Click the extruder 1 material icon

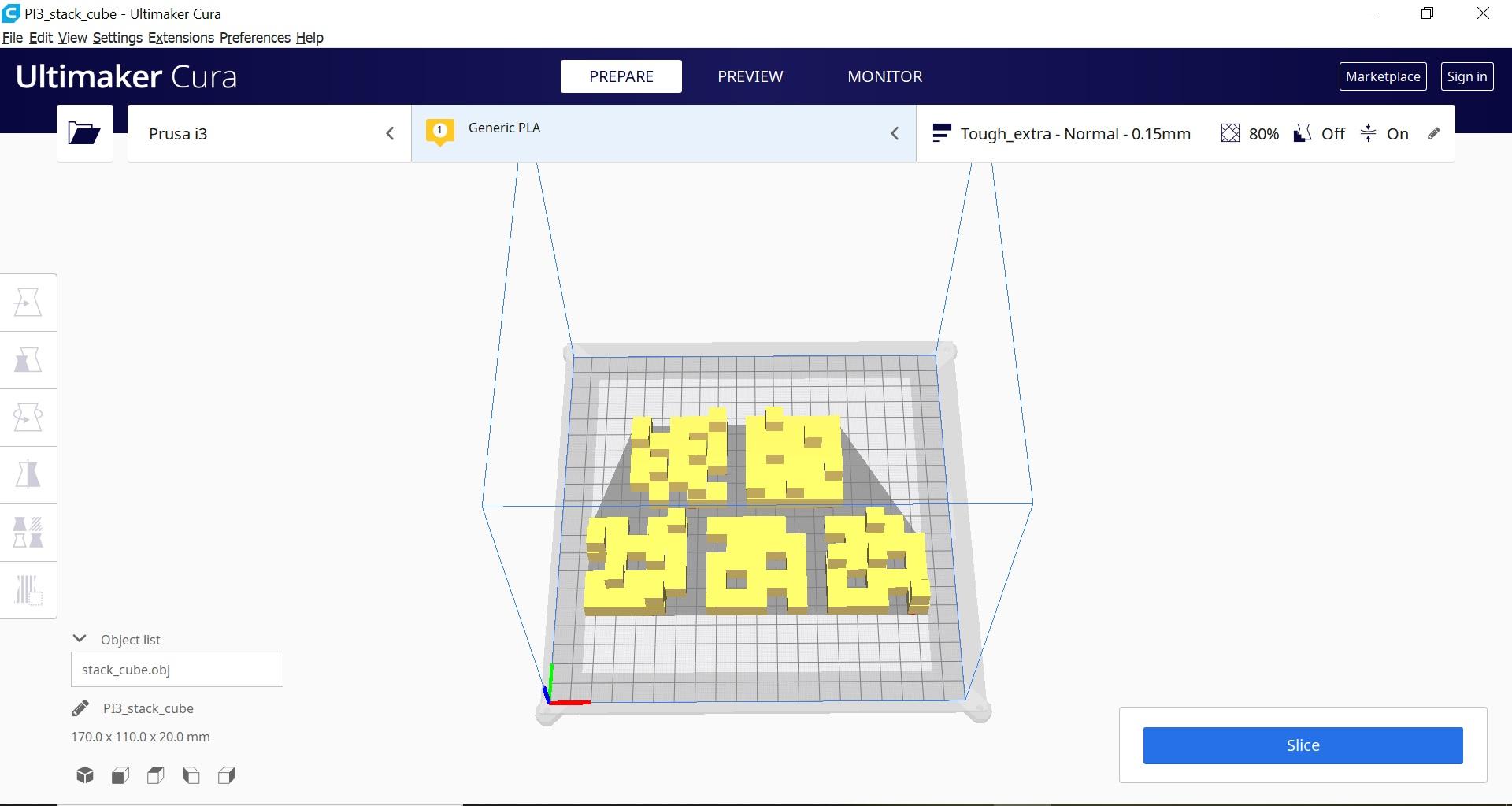click(x=440, y=132)
